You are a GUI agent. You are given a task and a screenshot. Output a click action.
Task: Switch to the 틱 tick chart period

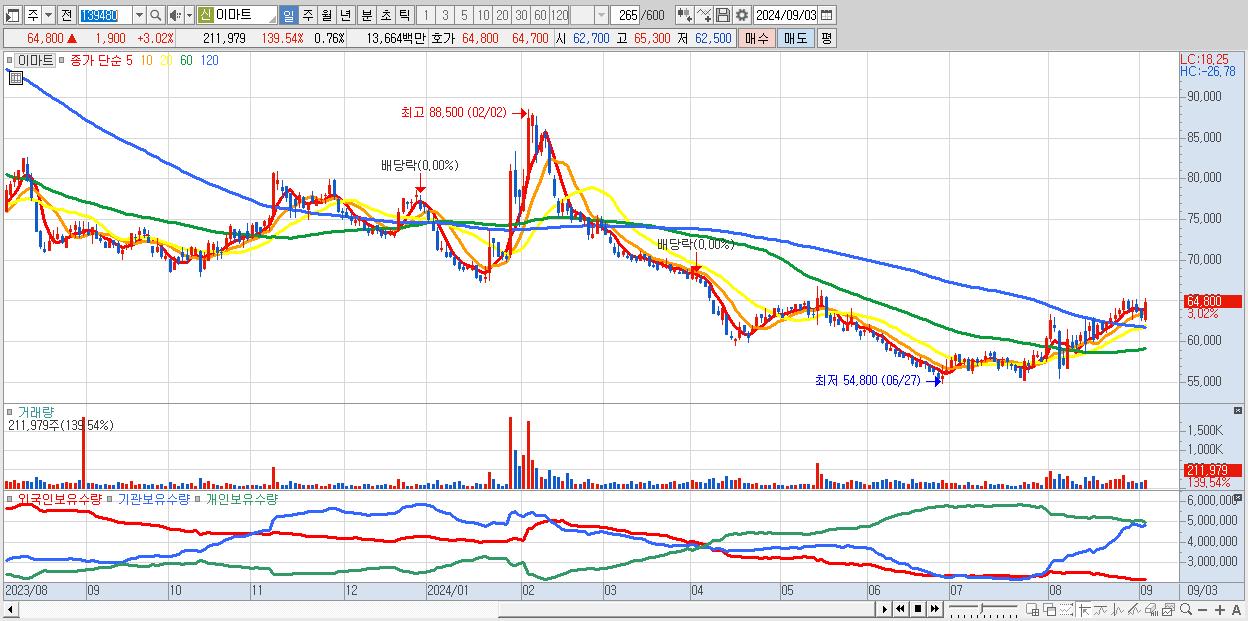tap(404, 16)
